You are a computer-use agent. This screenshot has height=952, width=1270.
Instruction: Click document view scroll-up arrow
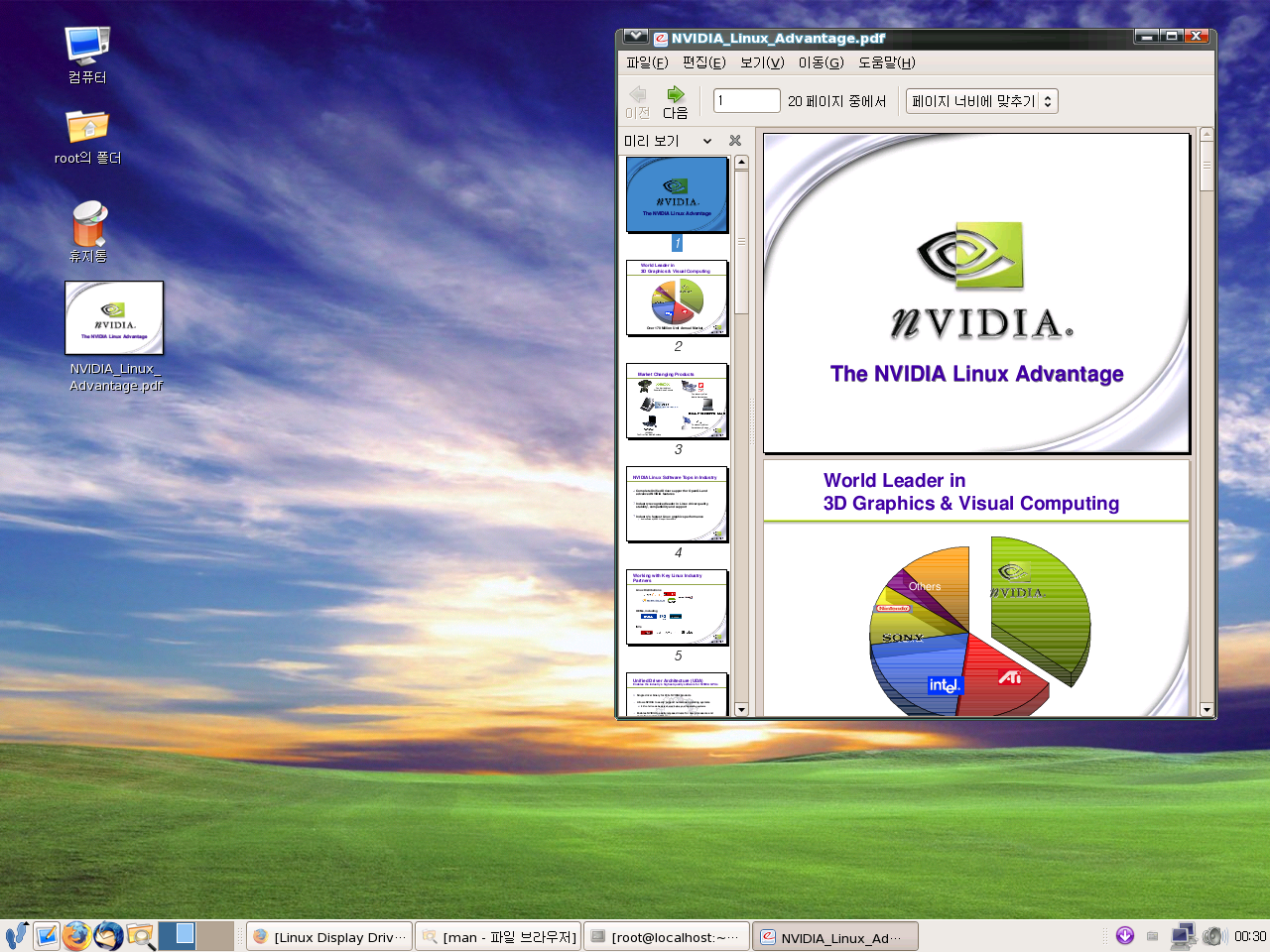pos(1206,134)
